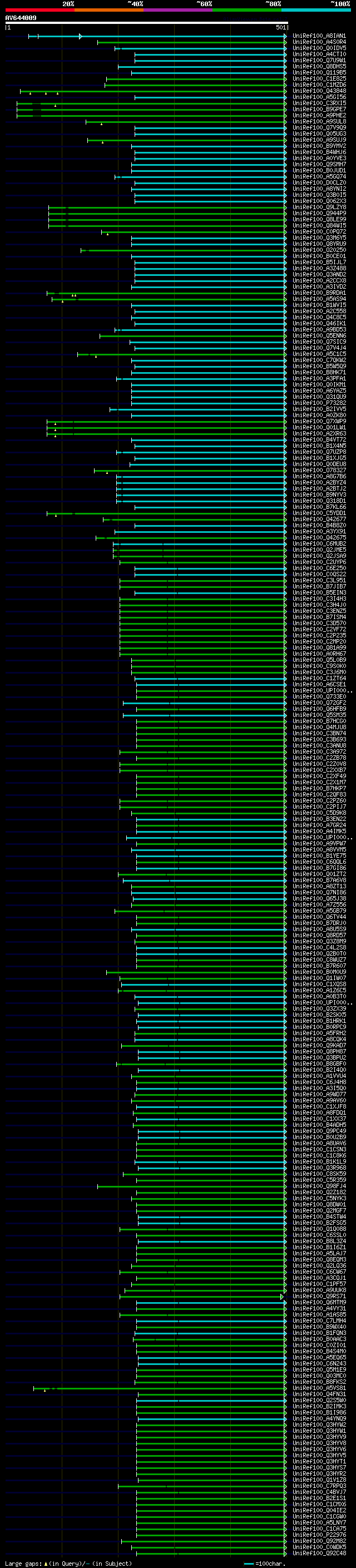The image size is (356, 1568).
Task: Select hit UniRef100_Q7XWP9
Action: point(319,421)
